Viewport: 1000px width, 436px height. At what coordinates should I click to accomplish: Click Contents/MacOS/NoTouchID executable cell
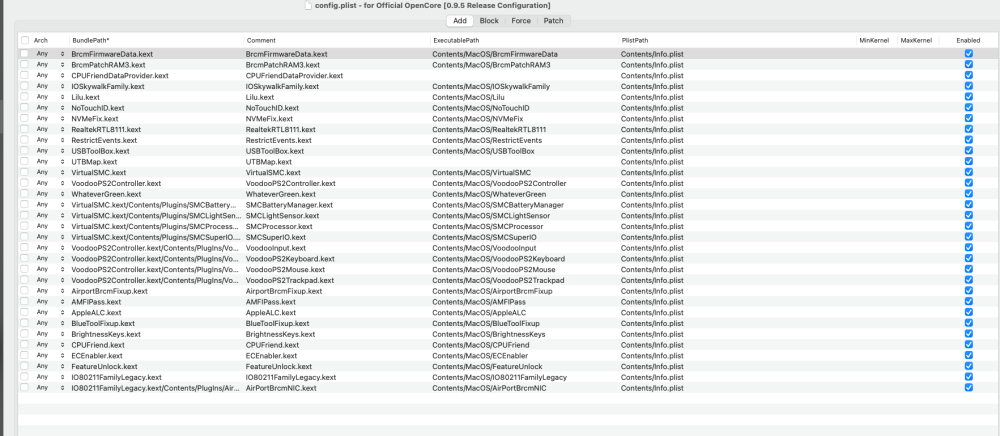pos(481,108)
